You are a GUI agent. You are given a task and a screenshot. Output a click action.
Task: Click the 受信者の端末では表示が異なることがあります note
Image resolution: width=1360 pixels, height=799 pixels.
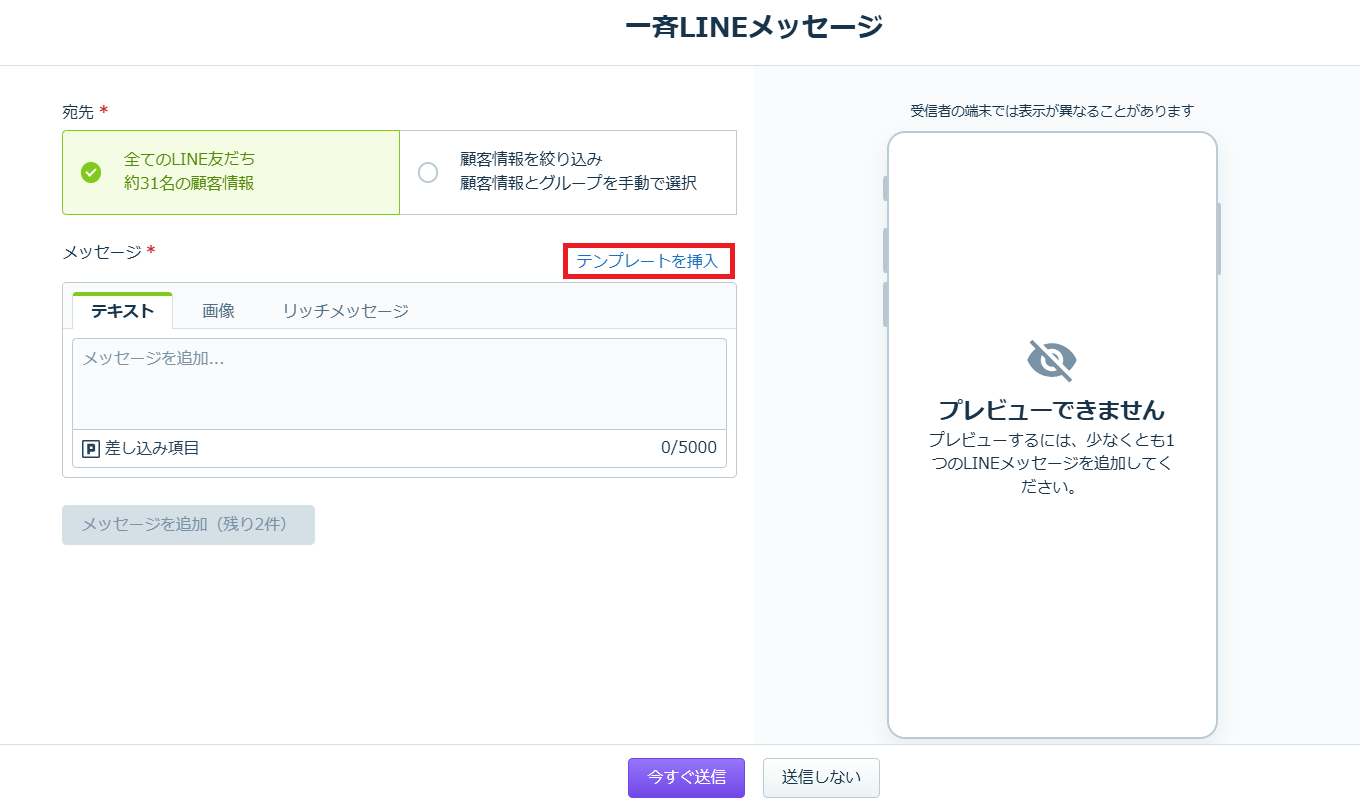1052,111
